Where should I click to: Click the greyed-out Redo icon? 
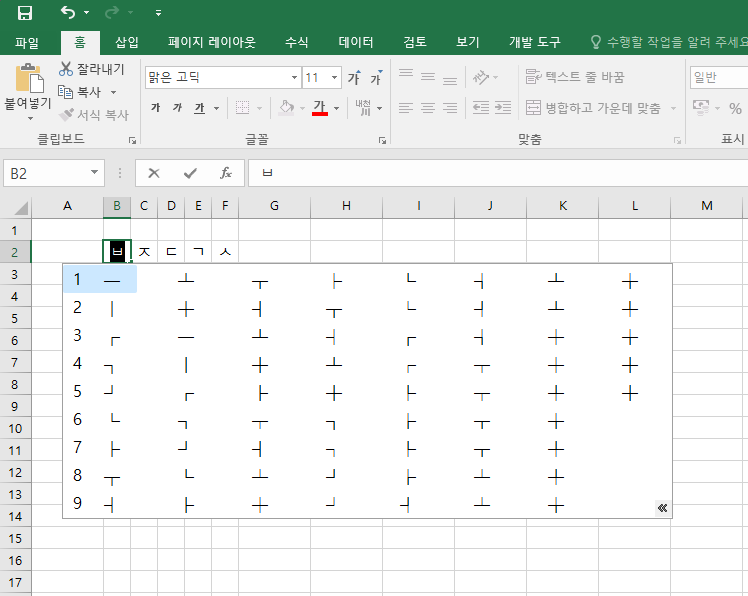point(111,12)
